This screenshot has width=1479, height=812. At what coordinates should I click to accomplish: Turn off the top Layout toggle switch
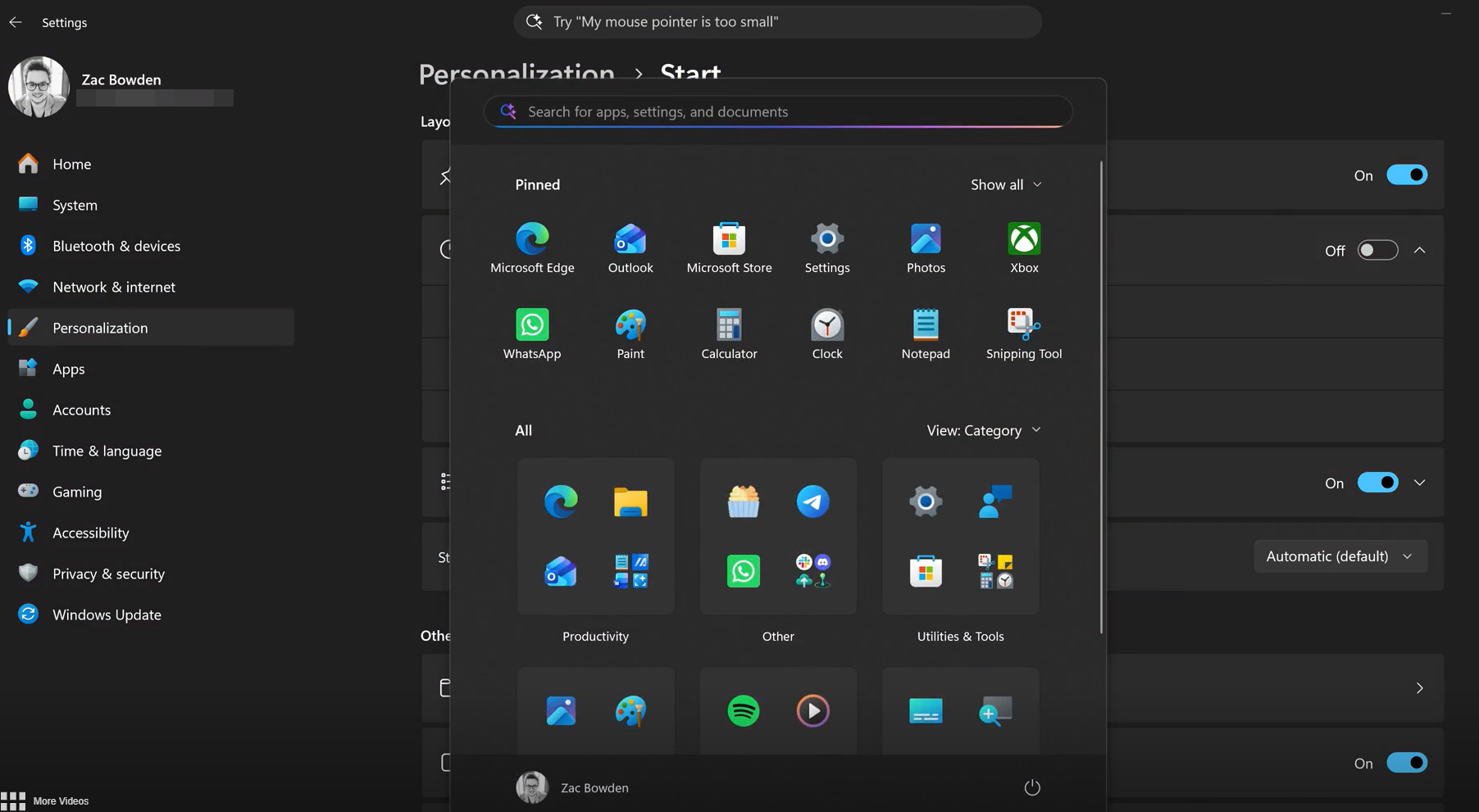click(x=1407, y=175)
